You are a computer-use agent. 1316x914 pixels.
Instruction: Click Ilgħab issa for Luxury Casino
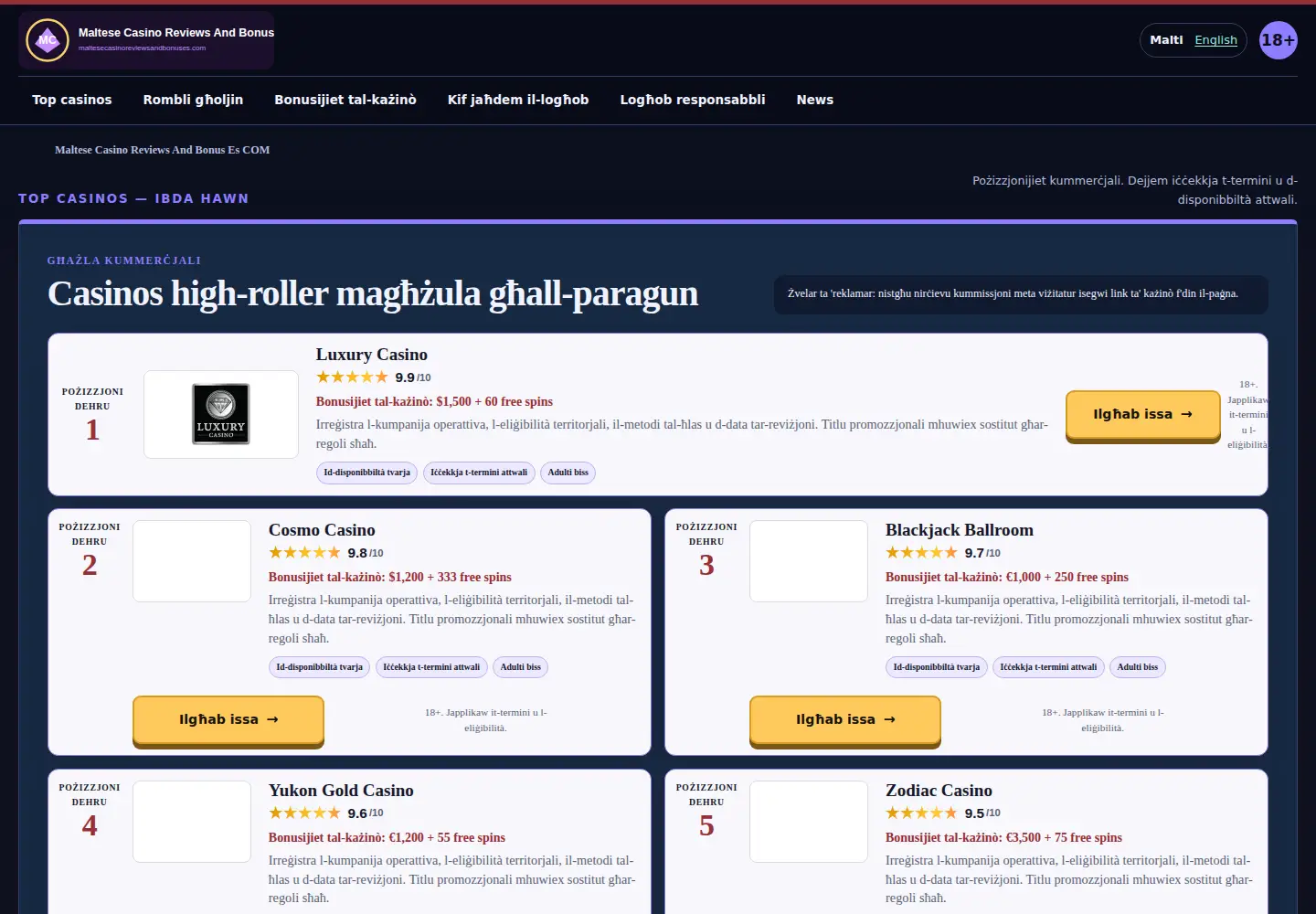click(1143, 415)
